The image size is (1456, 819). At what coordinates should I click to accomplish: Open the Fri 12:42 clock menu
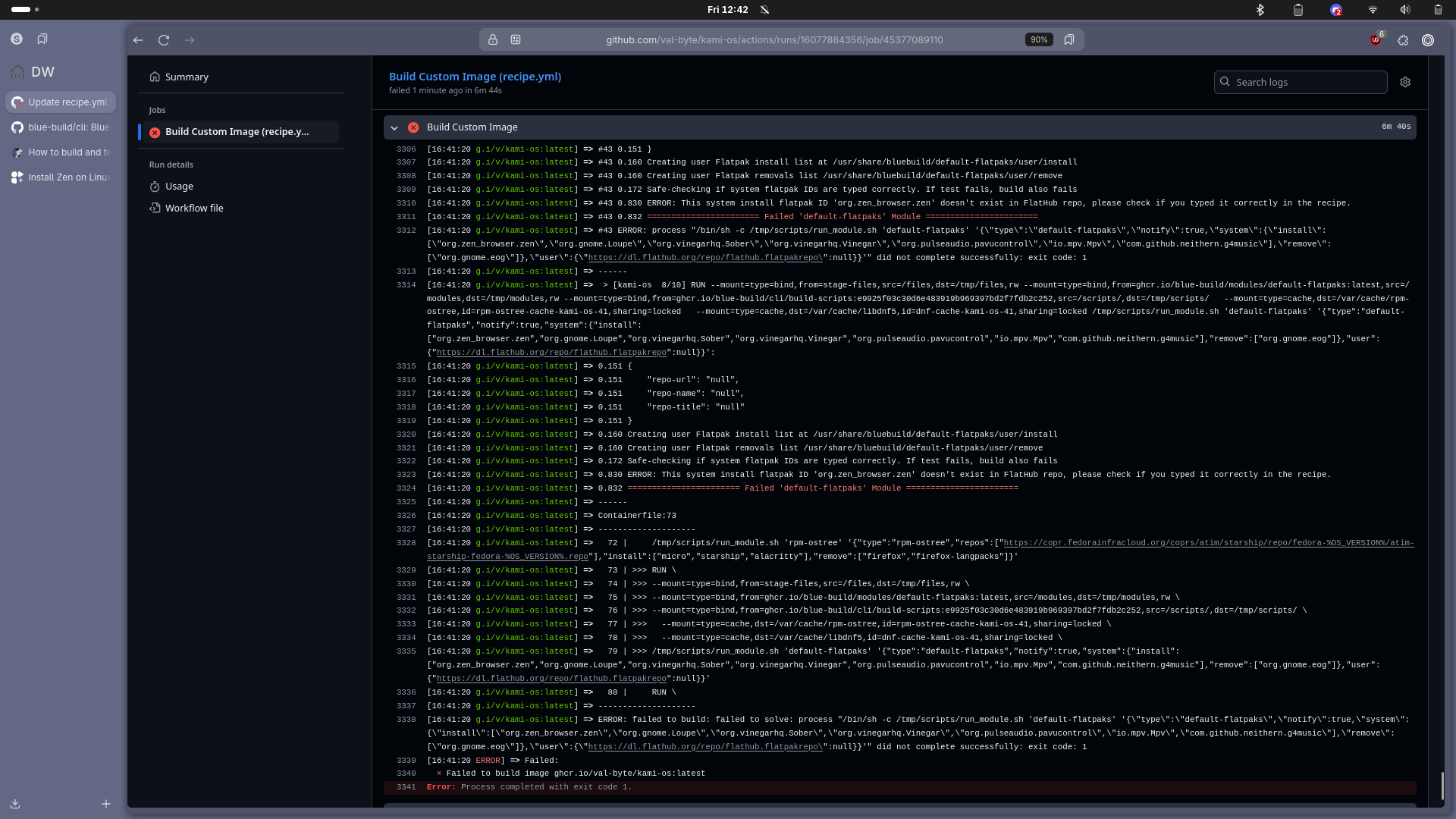click(x=727, y=10)
